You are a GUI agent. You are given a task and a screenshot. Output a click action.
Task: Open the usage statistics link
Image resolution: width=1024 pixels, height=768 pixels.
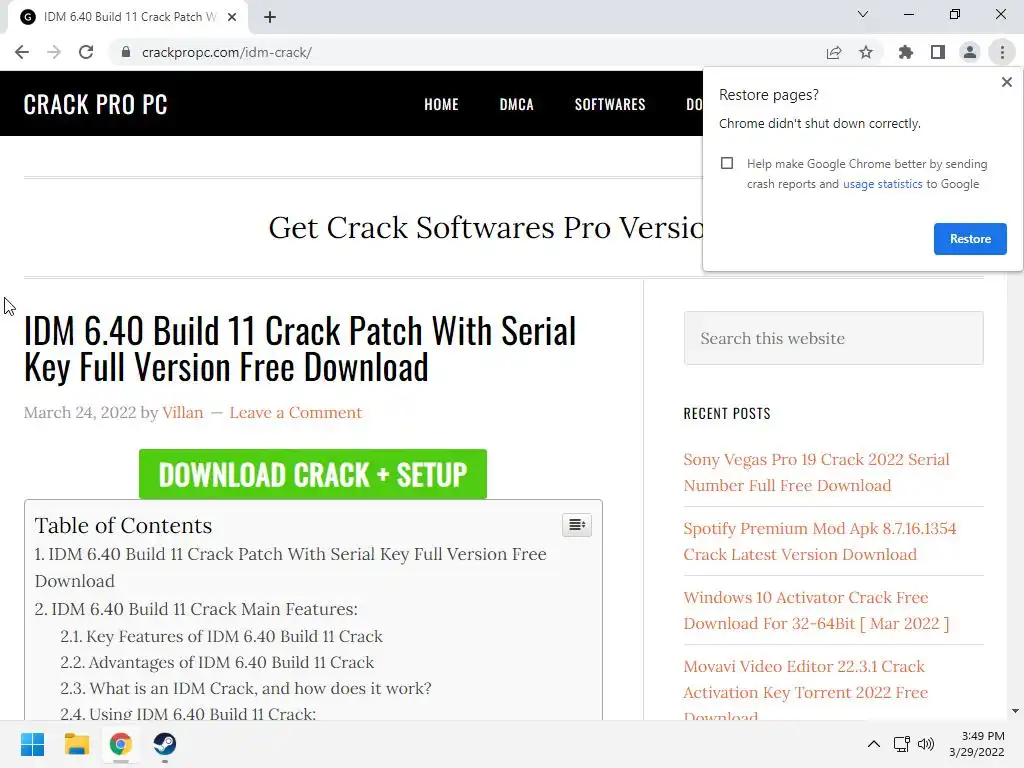(882, 184)
